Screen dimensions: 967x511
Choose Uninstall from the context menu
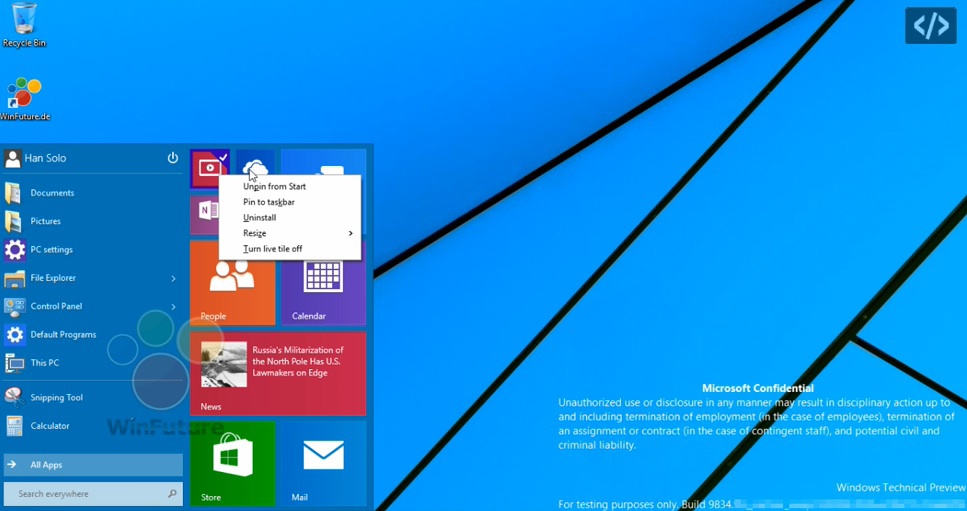click(x=290, y=218)
